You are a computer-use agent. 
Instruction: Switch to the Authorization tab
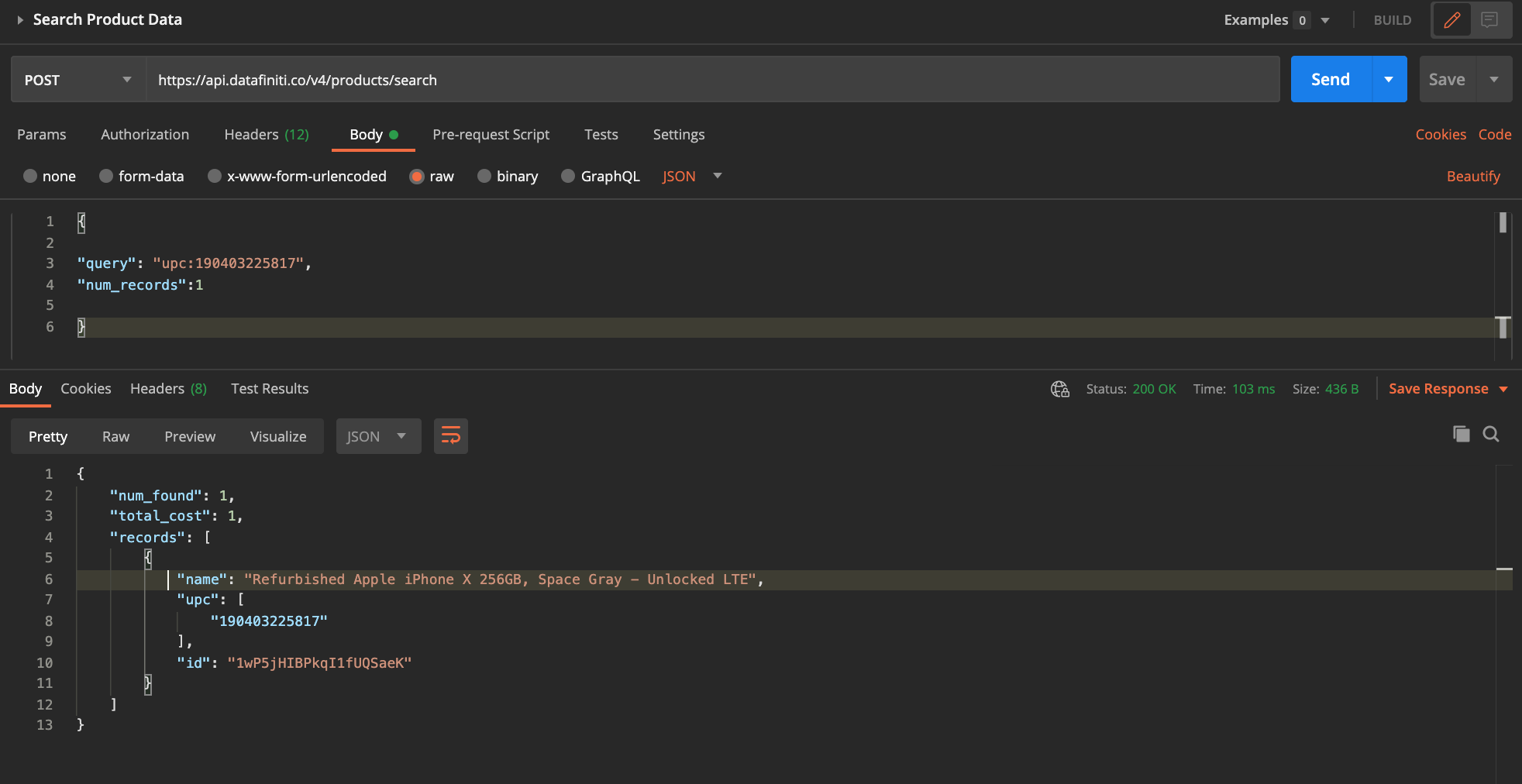point(145,135)
